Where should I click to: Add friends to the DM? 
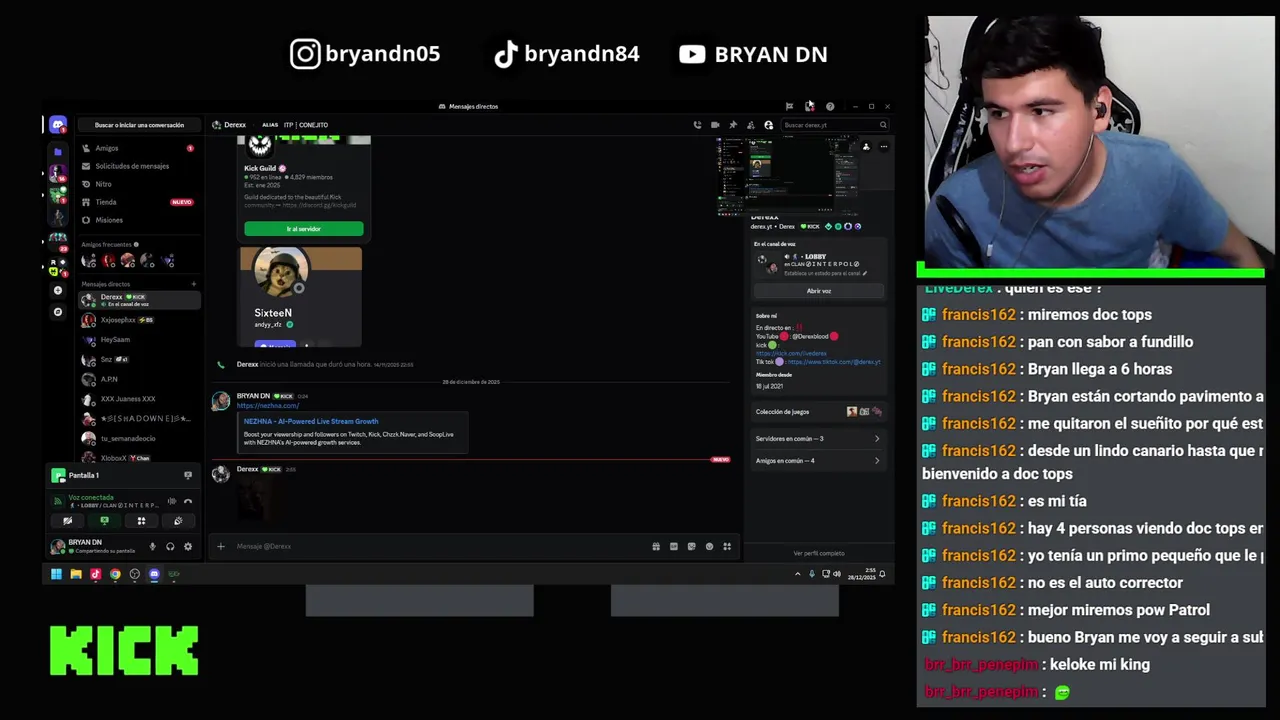tap(751, 125)
